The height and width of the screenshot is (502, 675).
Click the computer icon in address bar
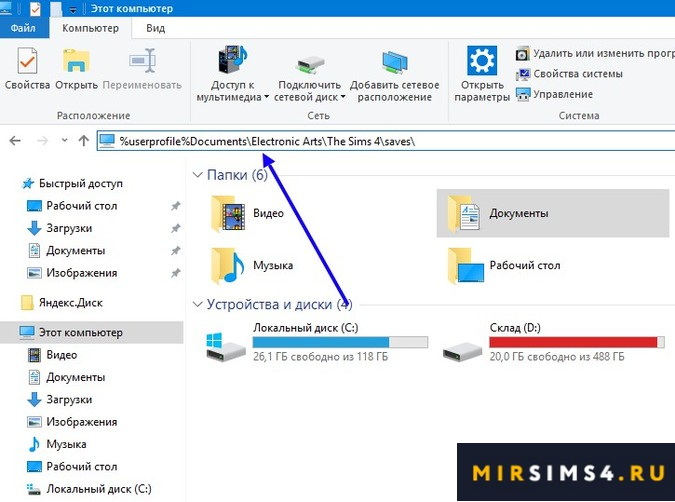click(107, 141)
